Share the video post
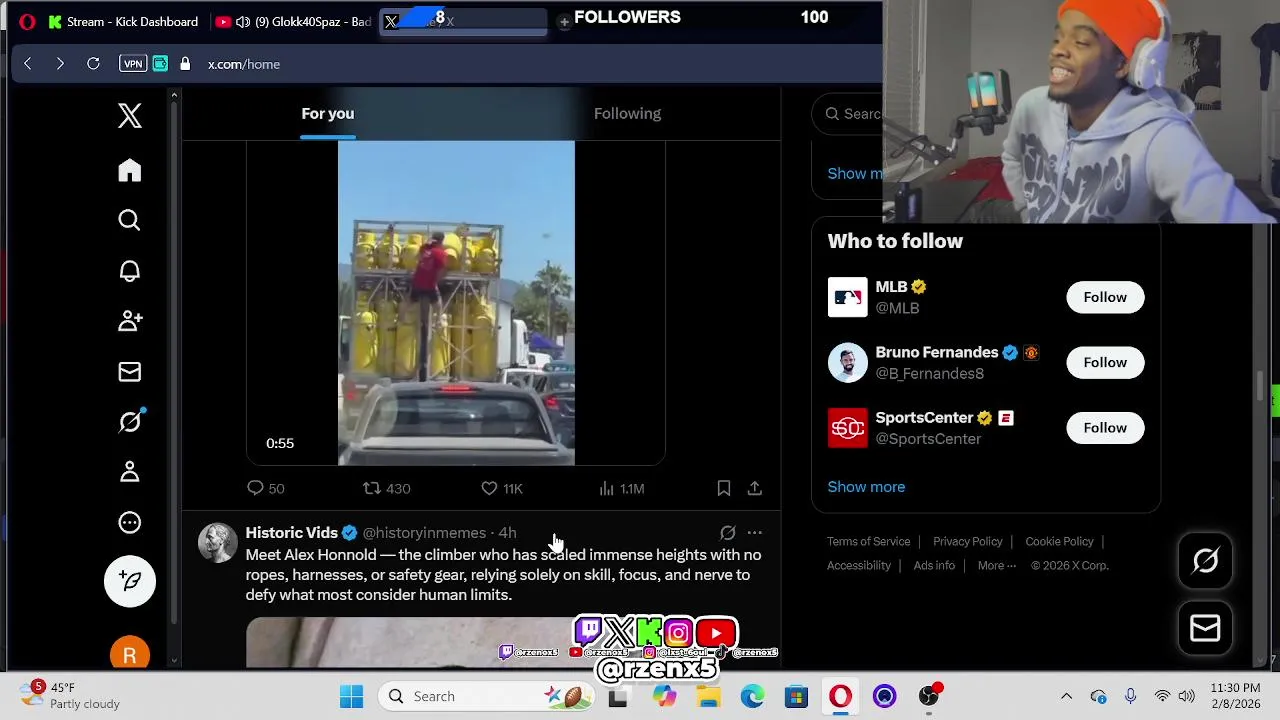This screenshot has height=720, width=1280. [755, 488]
